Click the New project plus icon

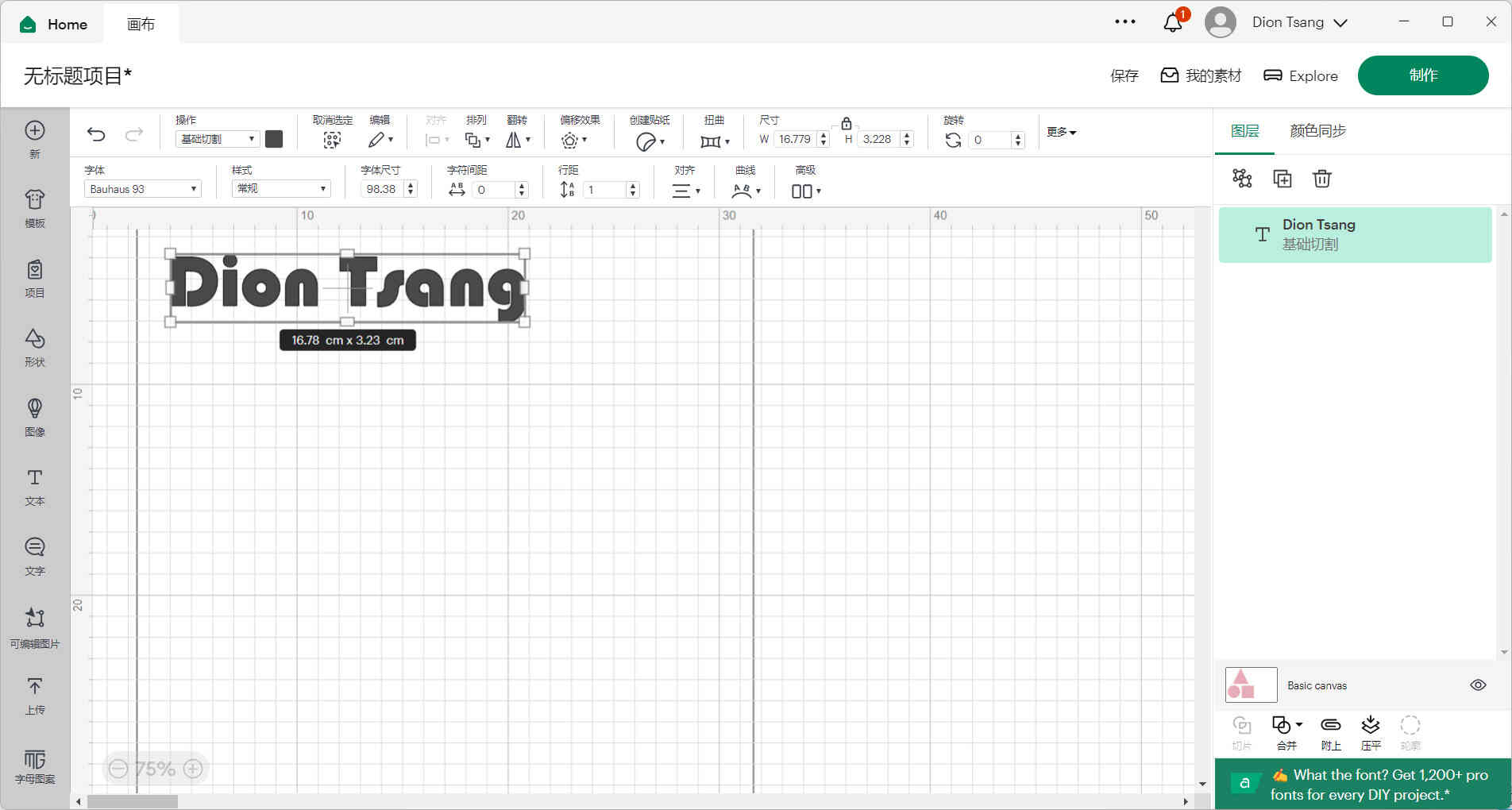click(x=35, y=131)
